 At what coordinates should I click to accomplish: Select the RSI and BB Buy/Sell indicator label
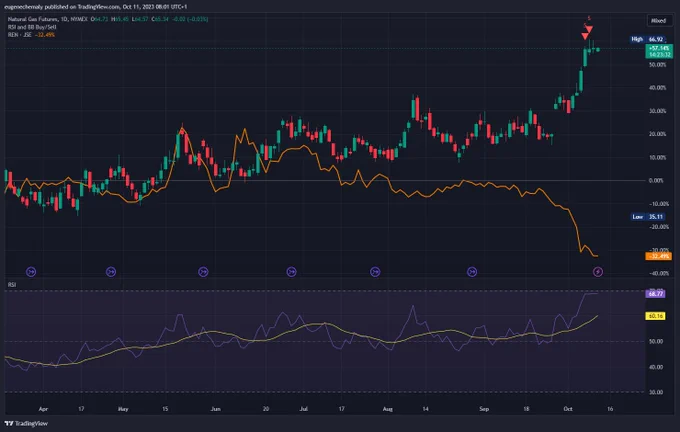point(32,27)
